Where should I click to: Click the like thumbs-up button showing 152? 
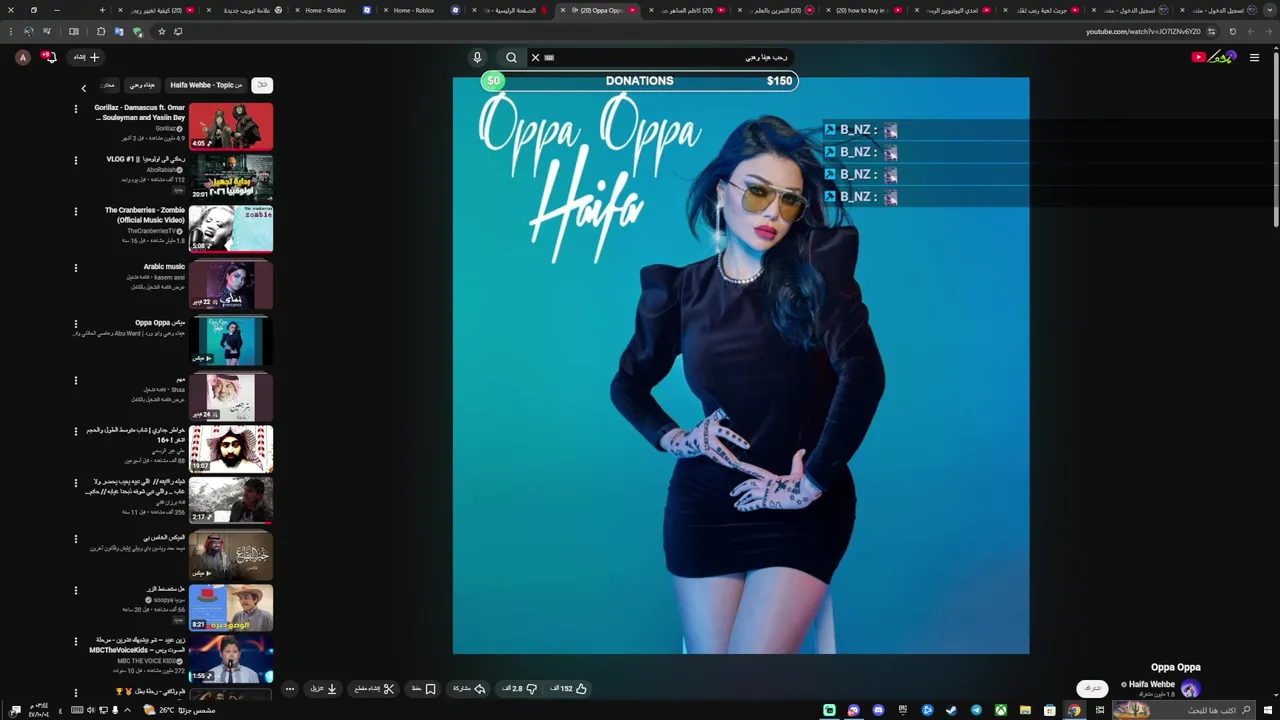point(568,688)
